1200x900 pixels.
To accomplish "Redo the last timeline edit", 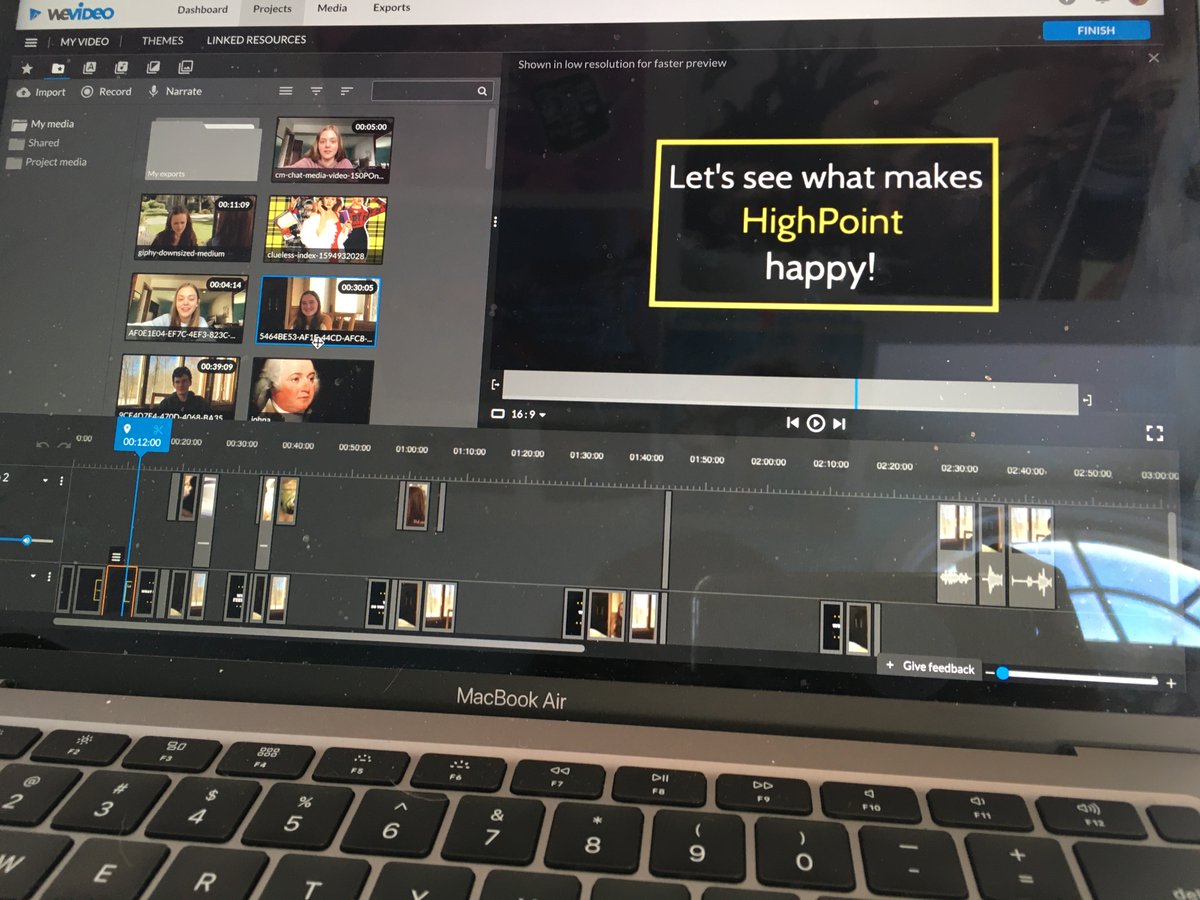I will tap(64, 444).
